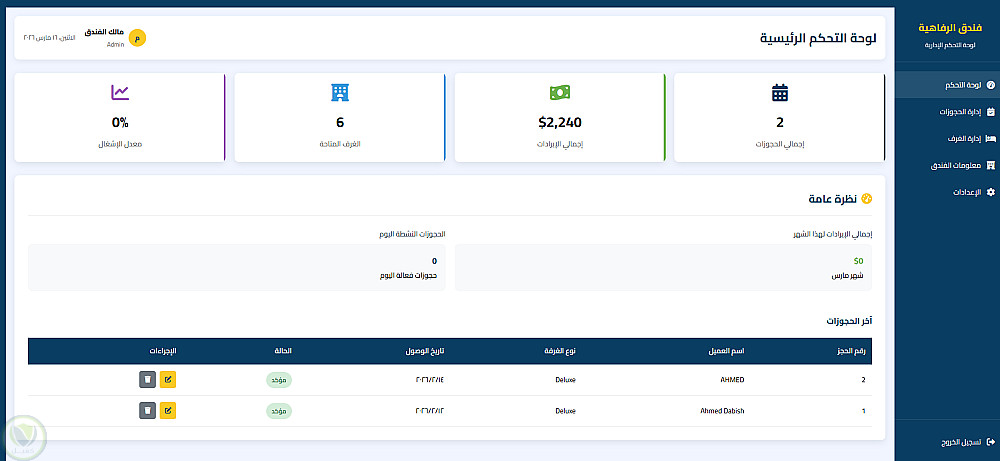
Task: Click the blue building icon on the available rooms card
Action: coord(340,93)
